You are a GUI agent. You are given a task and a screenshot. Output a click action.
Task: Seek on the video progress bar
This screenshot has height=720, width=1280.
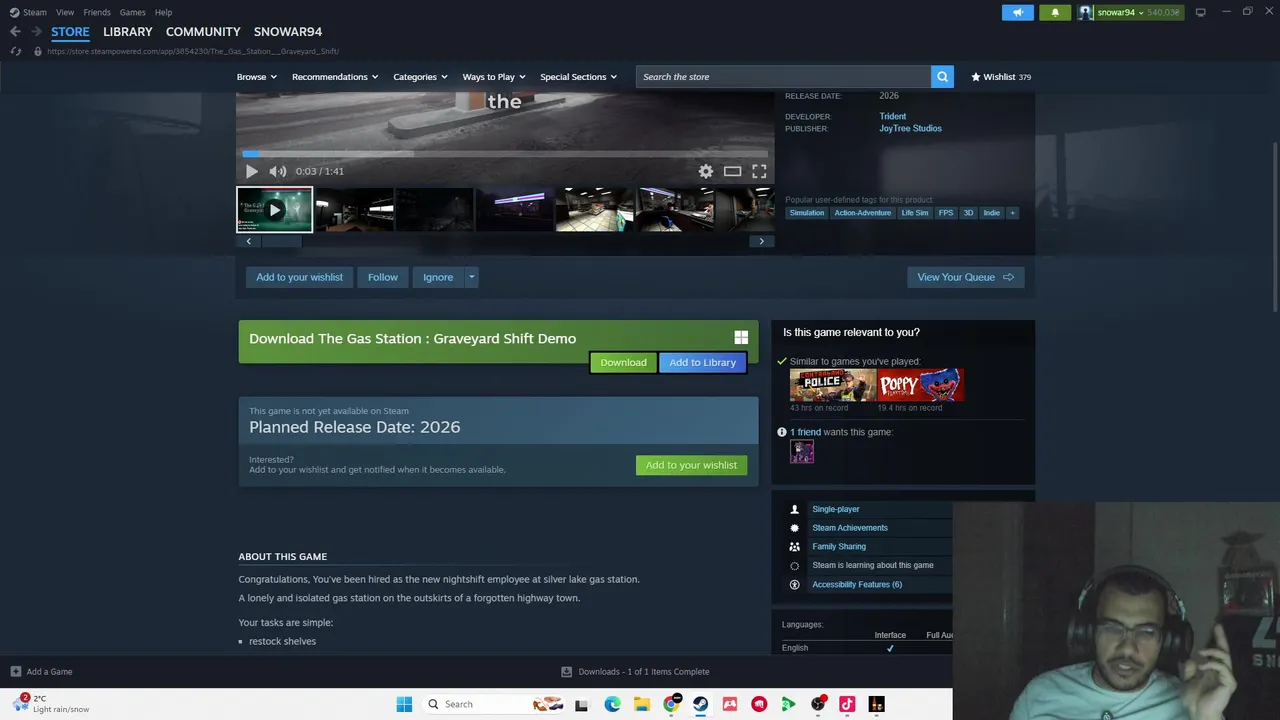tap(505, 154)
